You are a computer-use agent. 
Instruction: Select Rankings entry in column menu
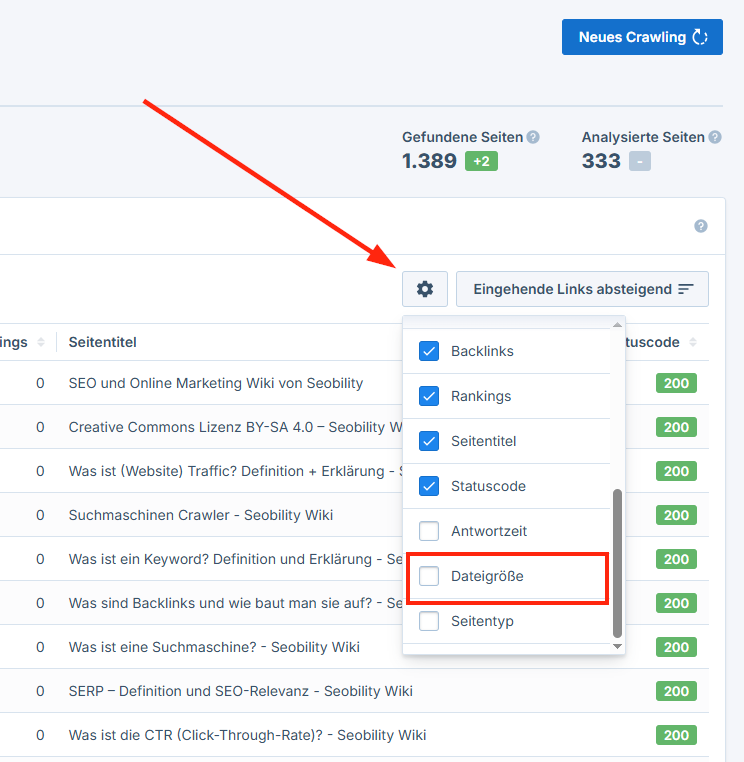(481, 396)
